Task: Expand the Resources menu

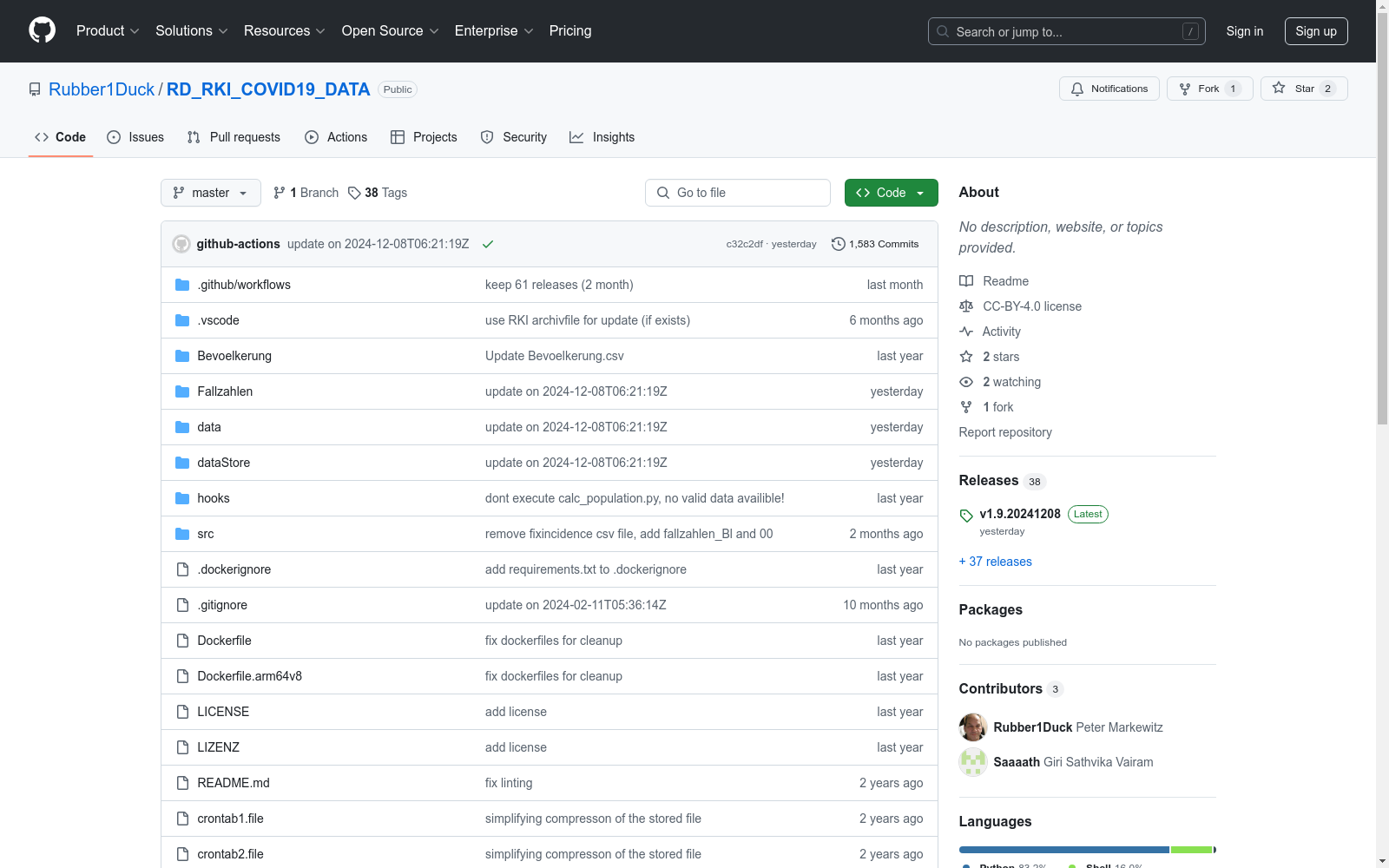Action: point(285,31)
